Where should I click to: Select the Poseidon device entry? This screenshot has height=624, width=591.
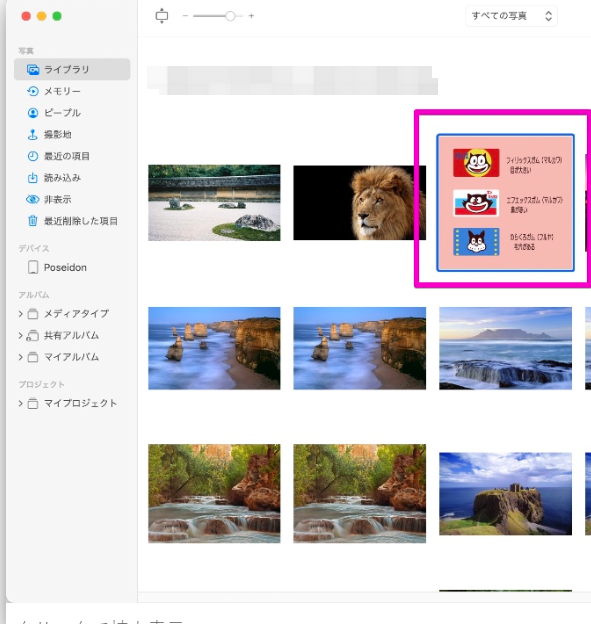[x=72, y=267]
